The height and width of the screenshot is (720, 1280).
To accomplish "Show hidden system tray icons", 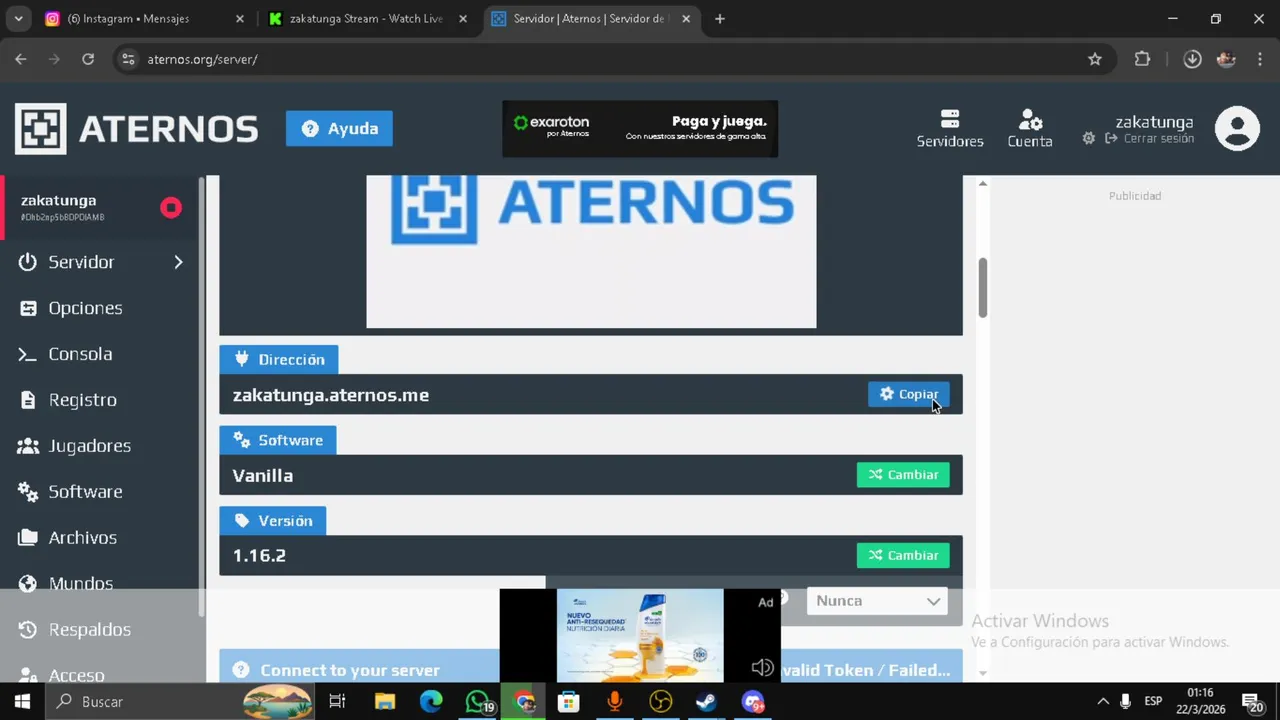I will (1103, 702).
